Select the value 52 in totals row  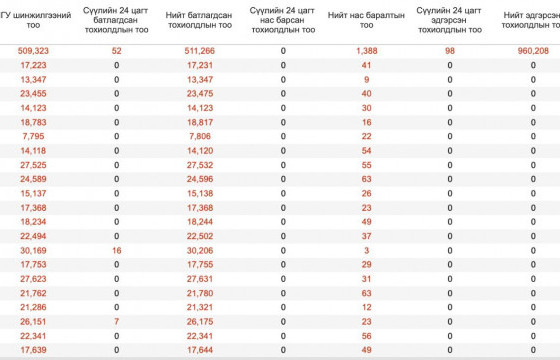116,51
